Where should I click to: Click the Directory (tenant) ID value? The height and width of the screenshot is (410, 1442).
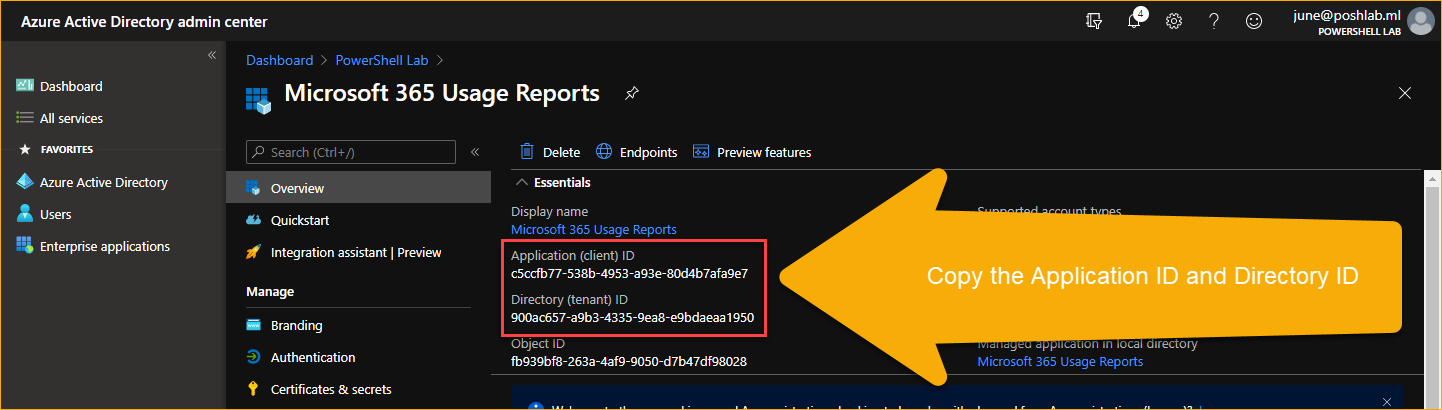pos(632,317)
